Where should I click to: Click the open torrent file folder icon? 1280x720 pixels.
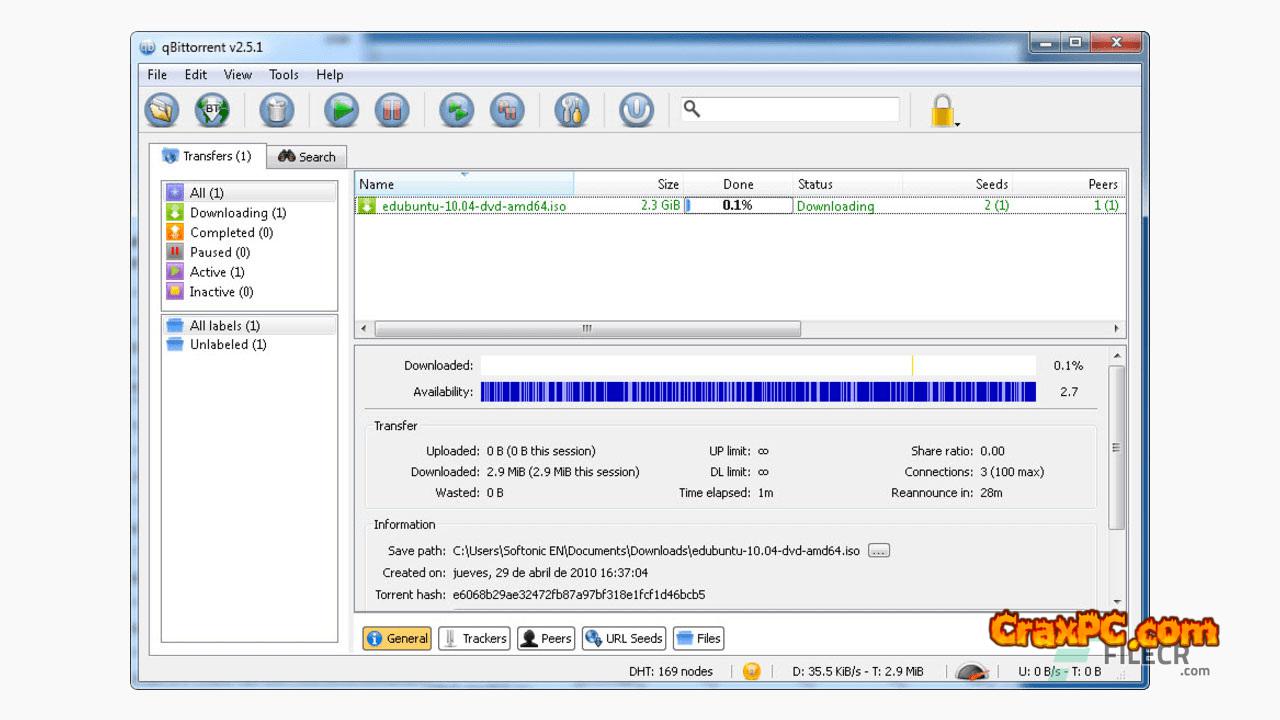162,110
